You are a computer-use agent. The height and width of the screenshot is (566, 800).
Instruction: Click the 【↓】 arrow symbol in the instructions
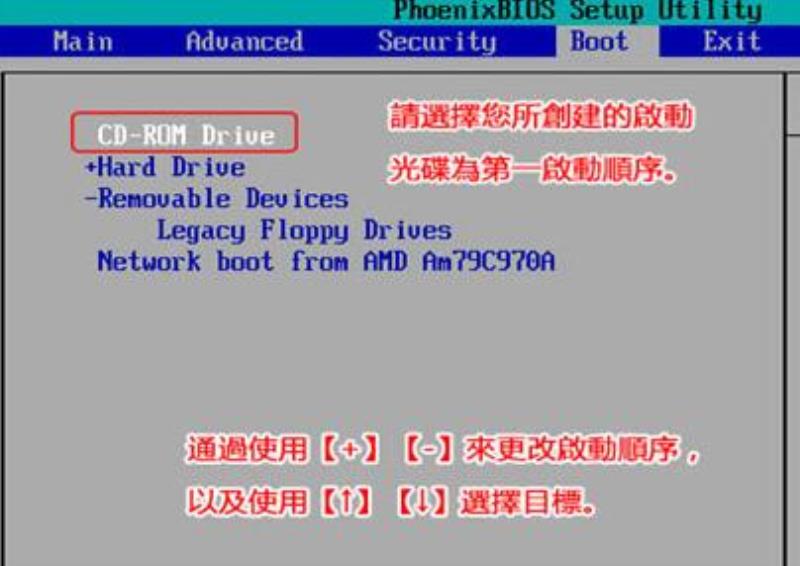422,502
